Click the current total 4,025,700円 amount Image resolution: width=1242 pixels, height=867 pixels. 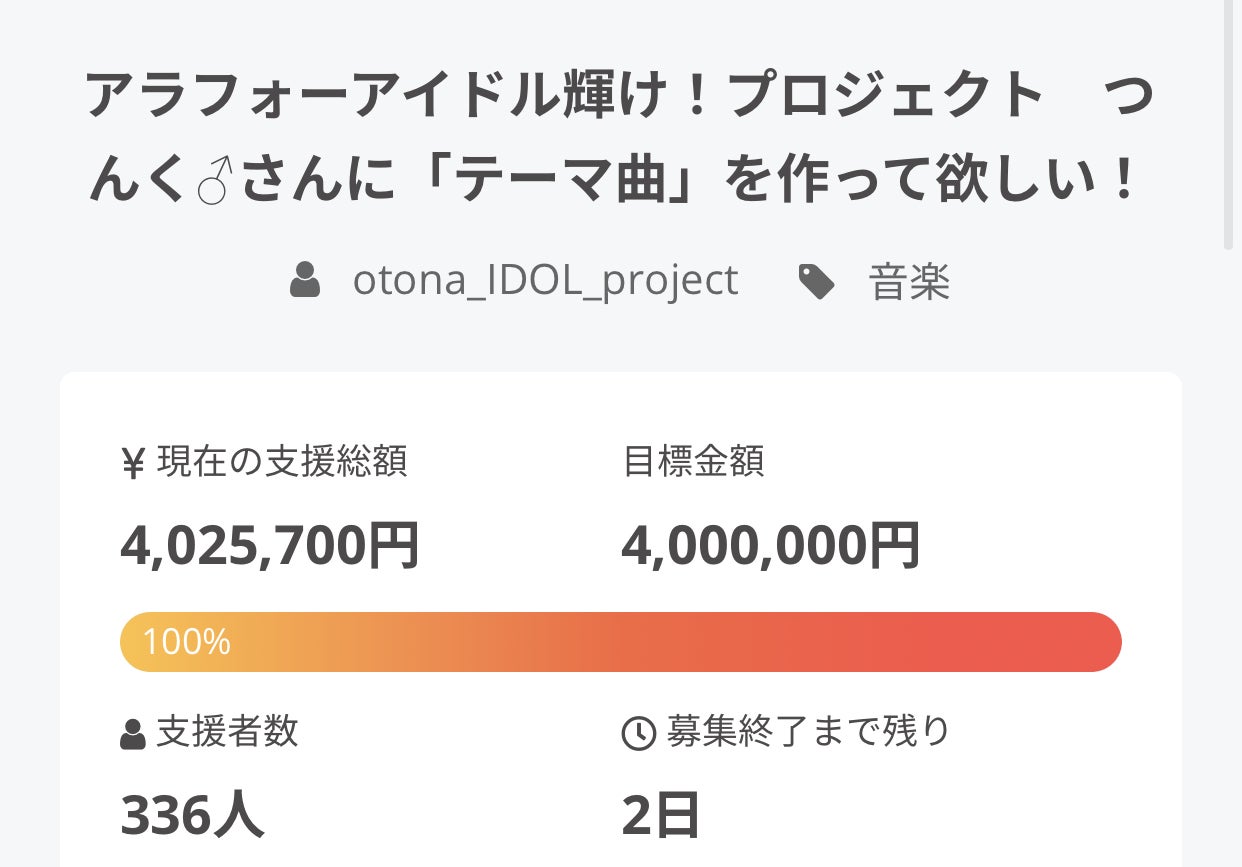click(x=270, y=546)
